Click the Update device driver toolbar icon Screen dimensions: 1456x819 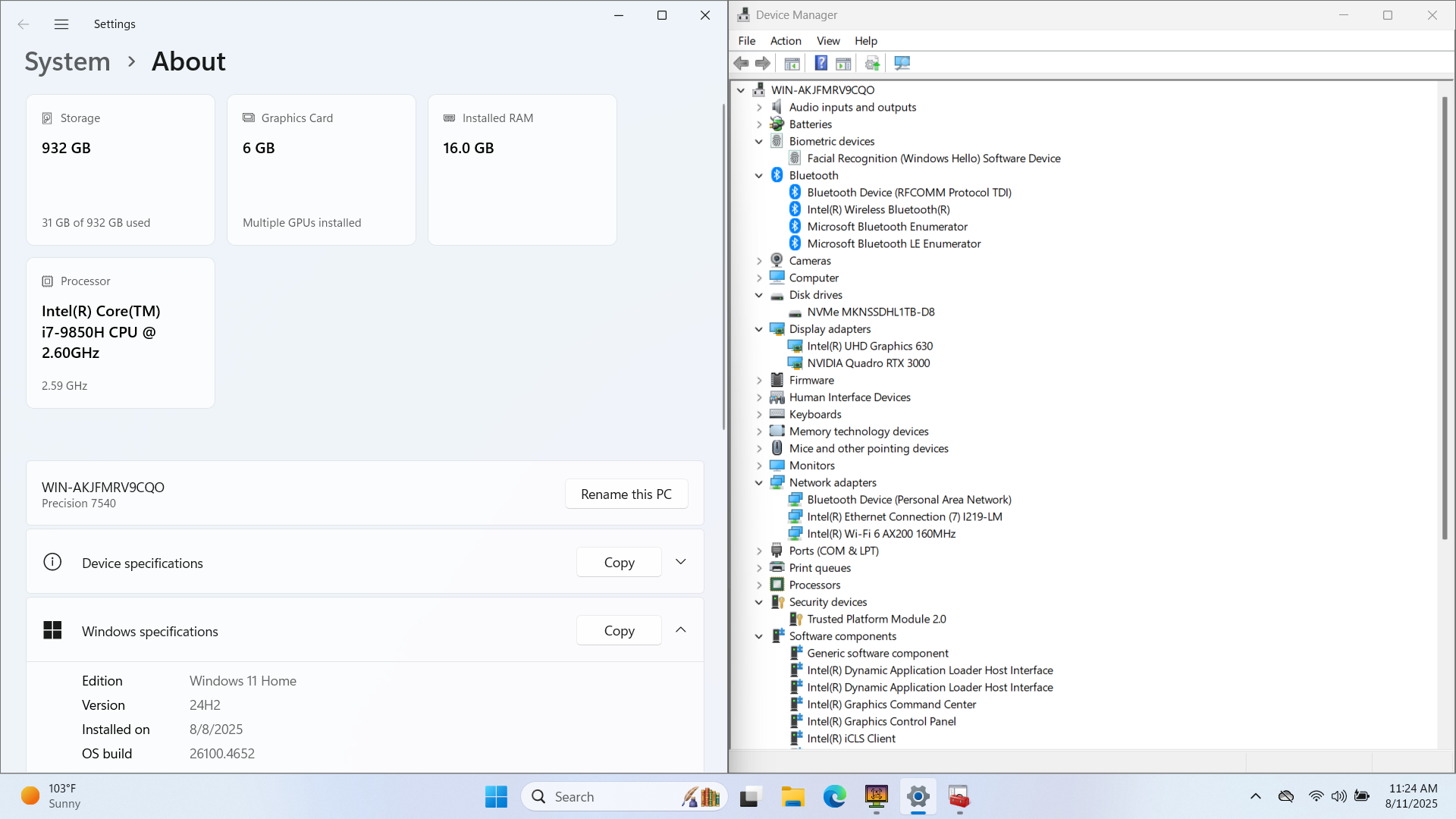(x=872, y=63)
